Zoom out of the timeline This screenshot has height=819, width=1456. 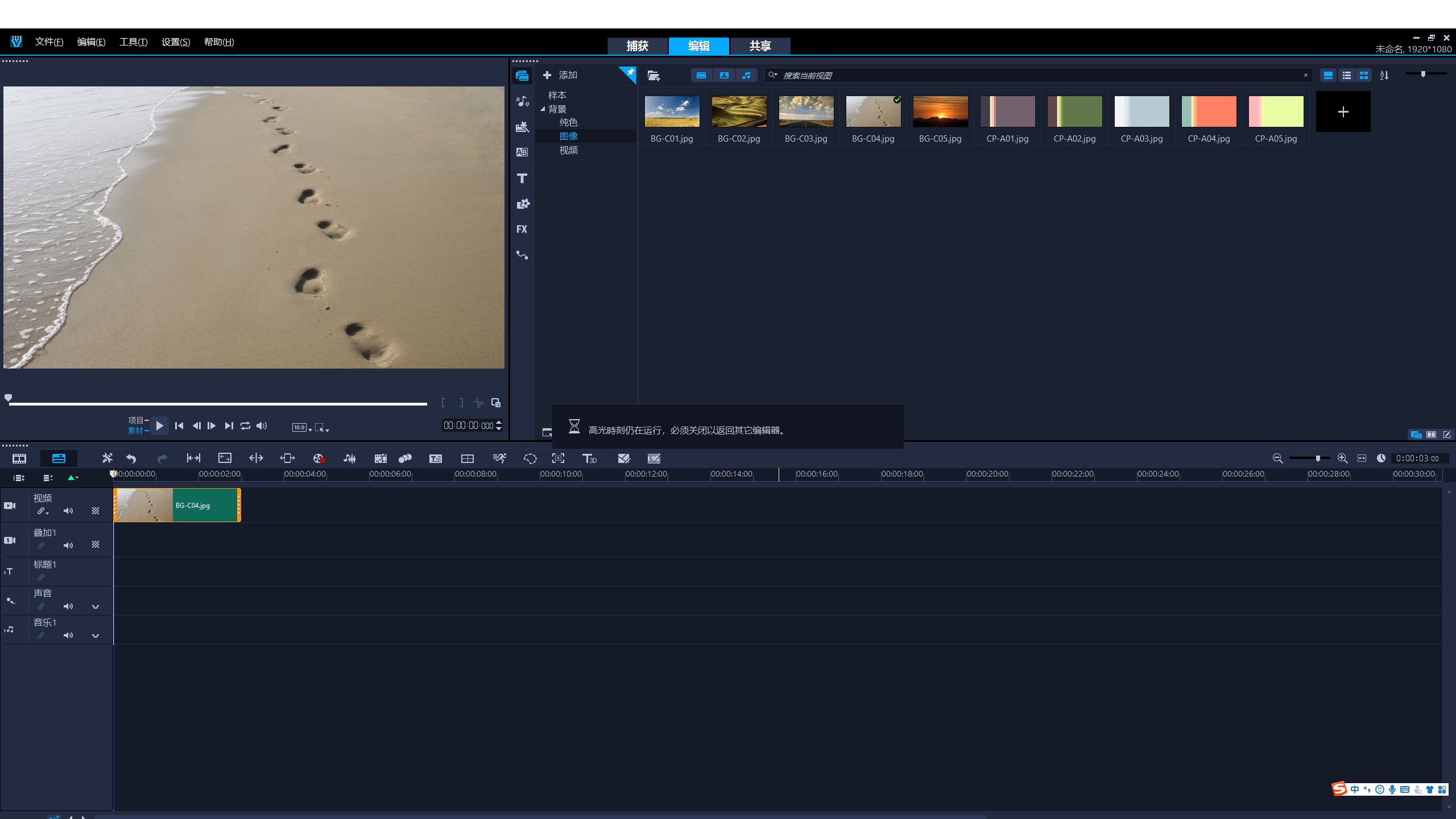click(1277, 458)
